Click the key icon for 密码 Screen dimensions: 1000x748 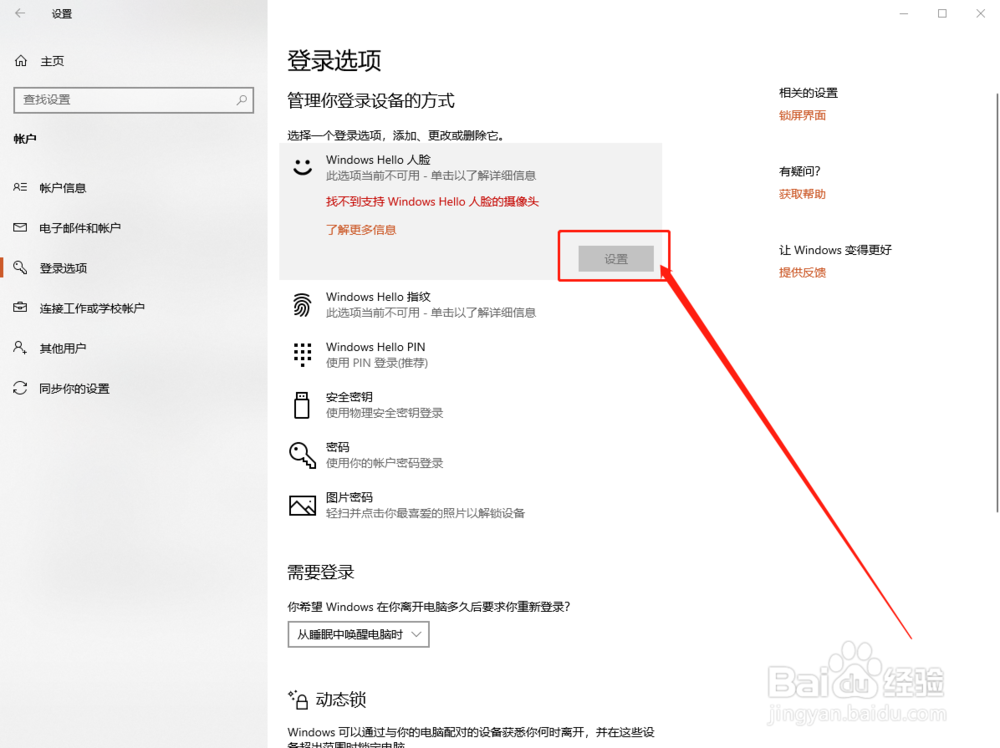[302, 455]
